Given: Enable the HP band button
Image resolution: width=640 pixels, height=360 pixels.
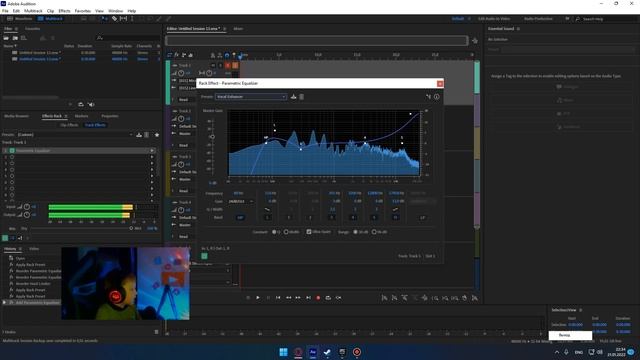Looking at the screenshot, I should 240,218.
